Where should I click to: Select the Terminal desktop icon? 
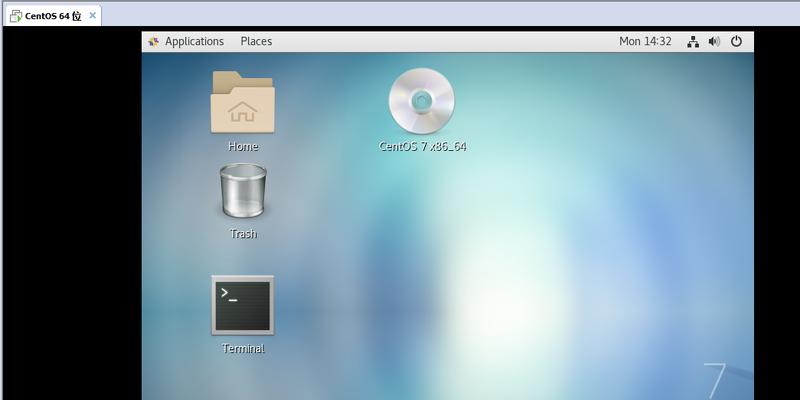[243, 306]
